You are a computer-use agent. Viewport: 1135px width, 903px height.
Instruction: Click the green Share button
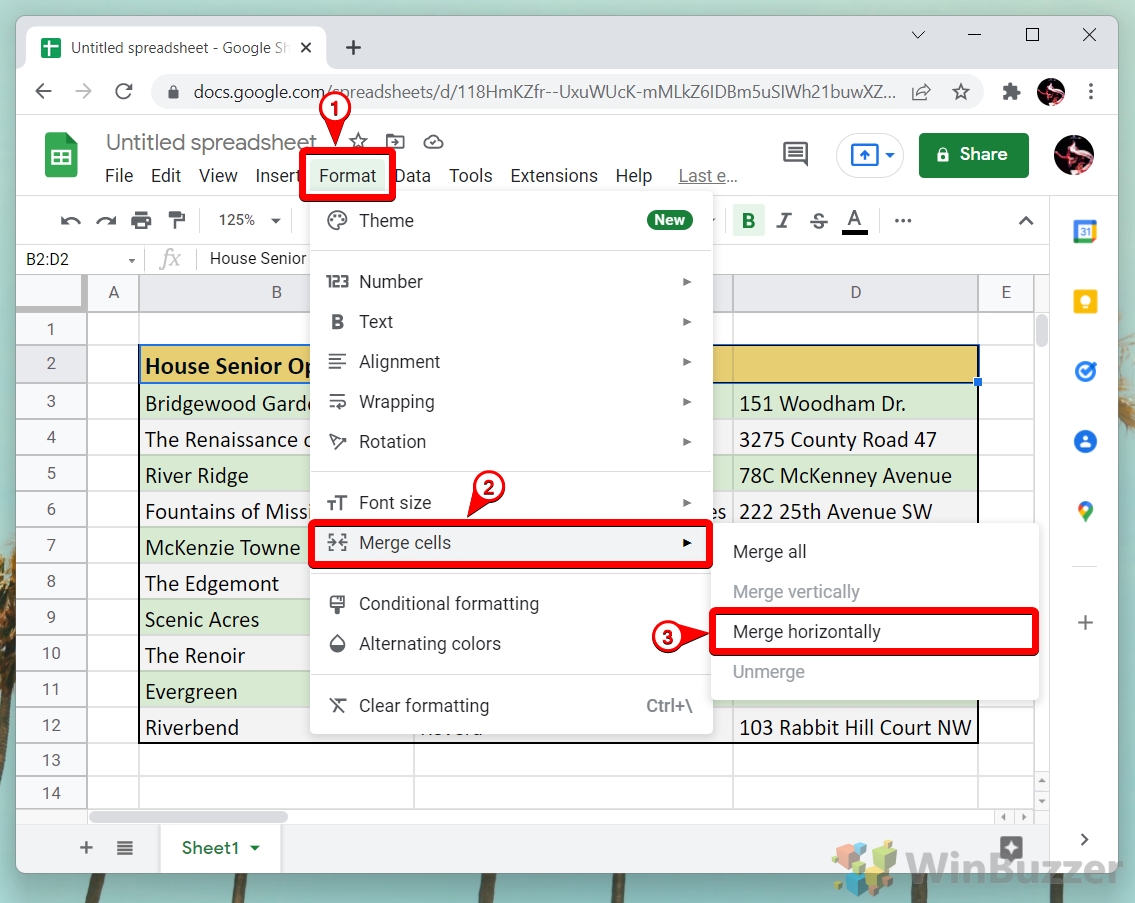(x=974, y=155)
